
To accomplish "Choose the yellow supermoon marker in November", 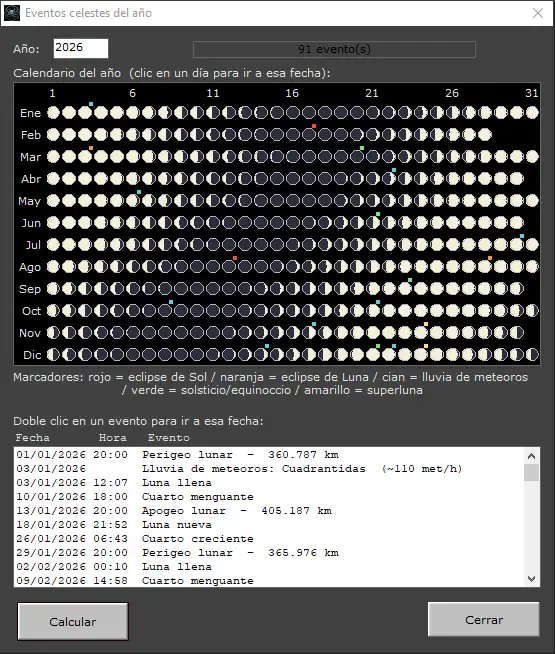I will (426, 324).
